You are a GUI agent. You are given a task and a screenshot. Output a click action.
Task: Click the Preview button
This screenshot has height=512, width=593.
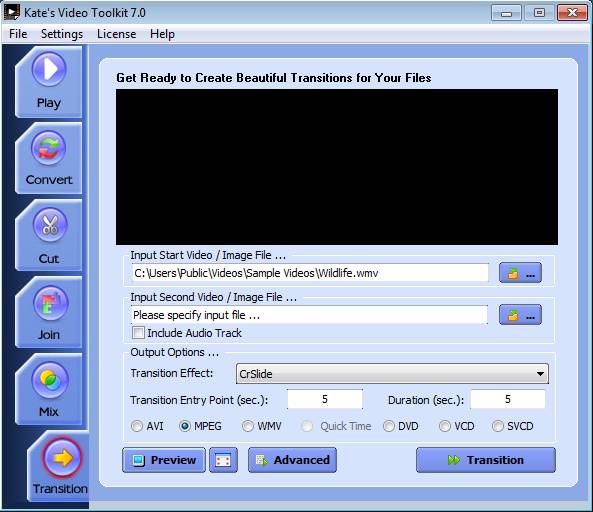(x=164, y=460)
